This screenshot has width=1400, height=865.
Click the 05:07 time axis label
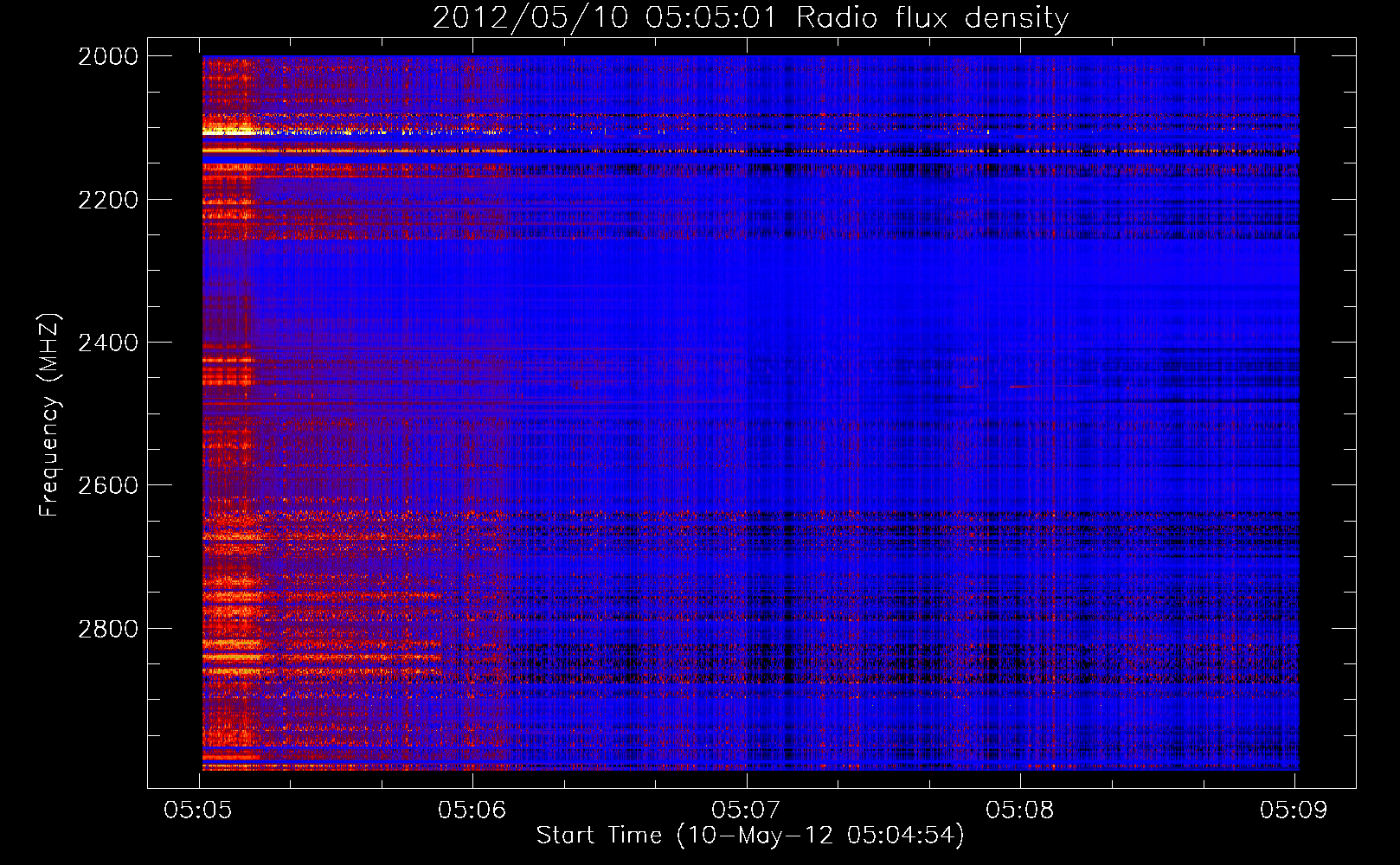[746, 811]
